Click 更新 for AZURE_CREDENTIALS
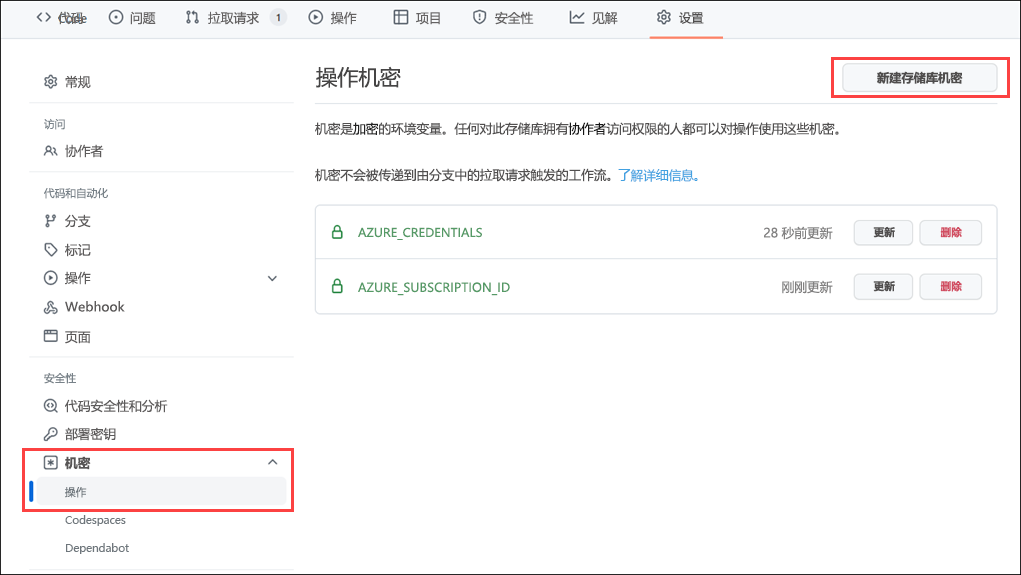The image size is (1021, 575). (x=883, y=232)
